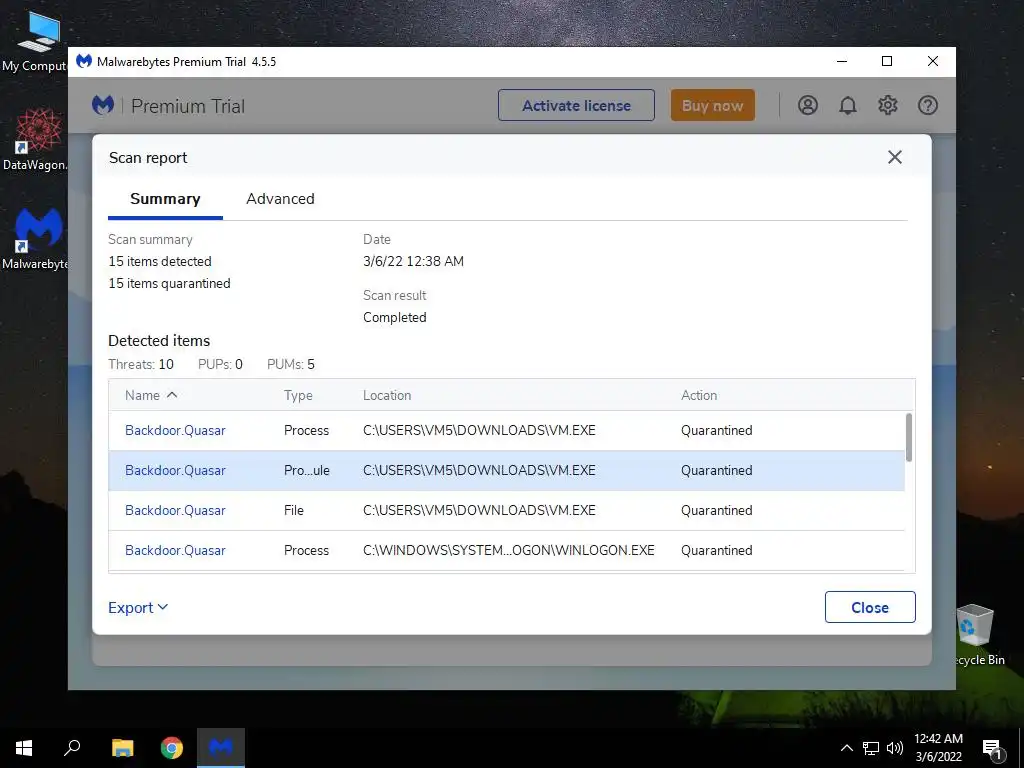Click the '3/6/22 12:38 AM' date text

point(413,261)
